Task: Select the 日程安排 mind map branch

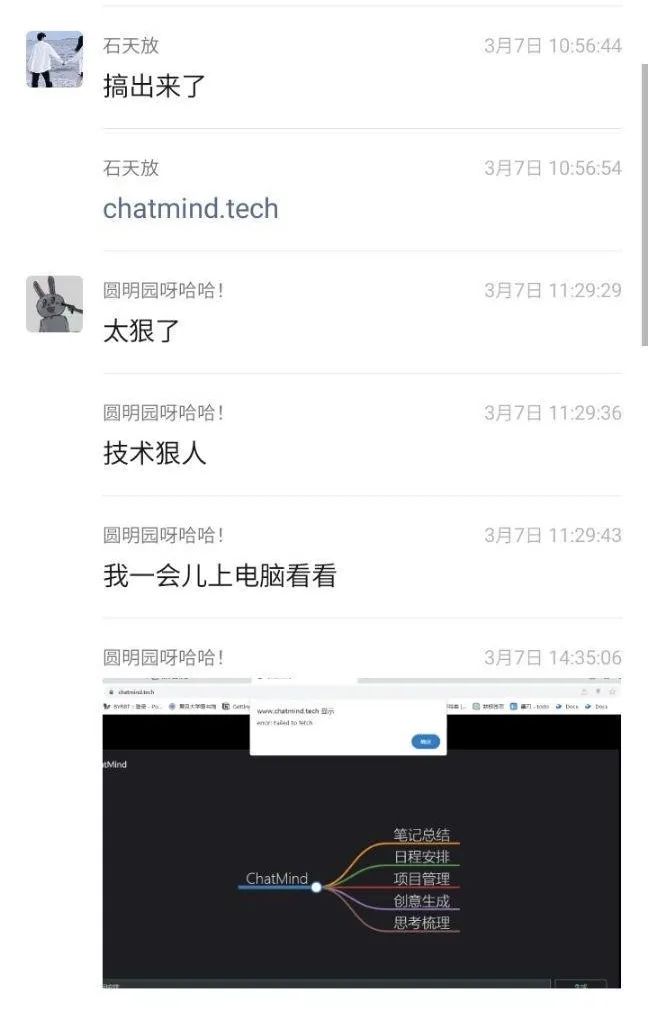Action: point(421,856)
